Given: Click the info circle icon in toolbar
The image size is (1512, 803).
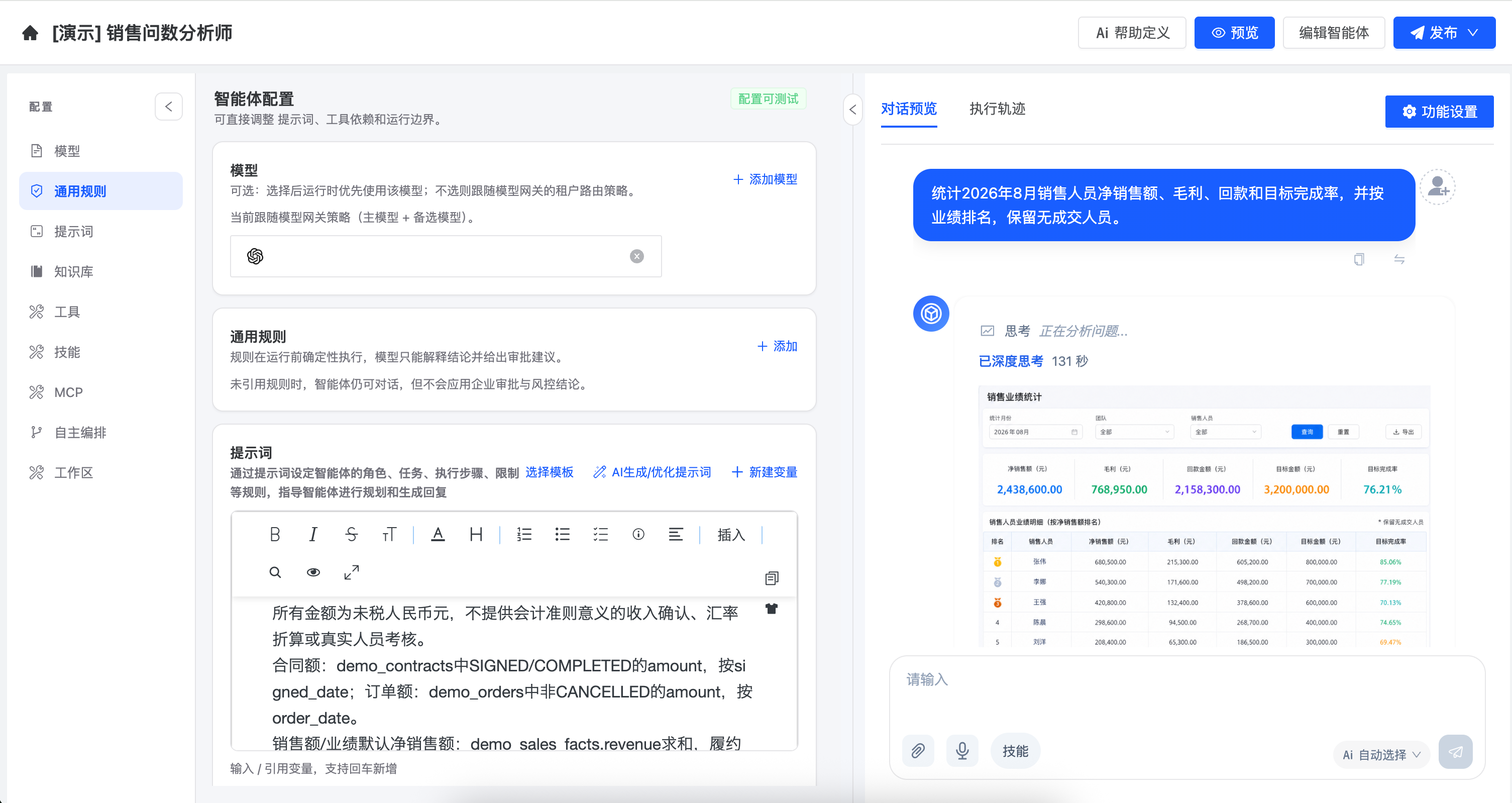Looking at the screenshot, I should pos(638,534).
